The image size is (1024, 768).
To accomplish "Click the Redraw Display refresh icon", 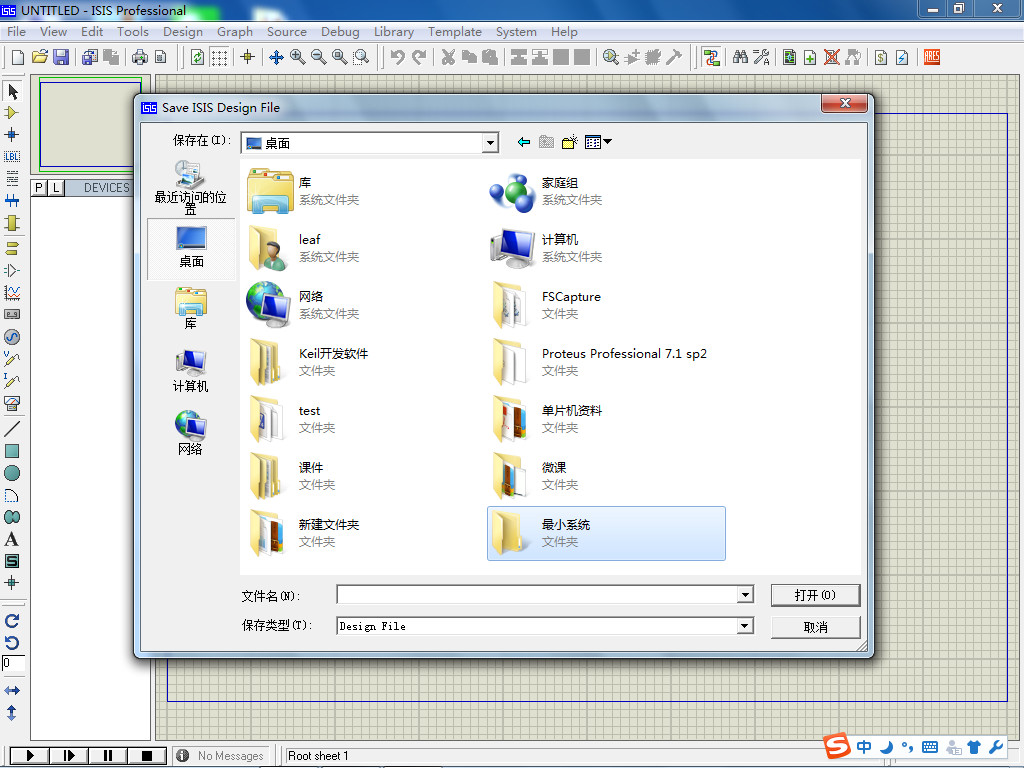I will coord(197,57).
